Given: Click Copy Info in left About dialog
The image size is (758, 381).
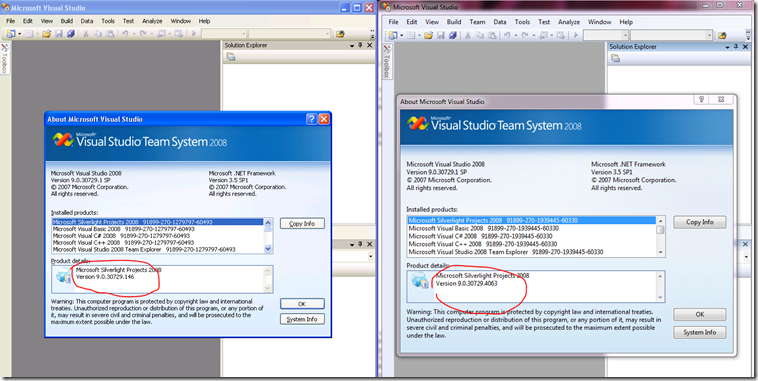Looking at the screenshot, I should point(302,223).
